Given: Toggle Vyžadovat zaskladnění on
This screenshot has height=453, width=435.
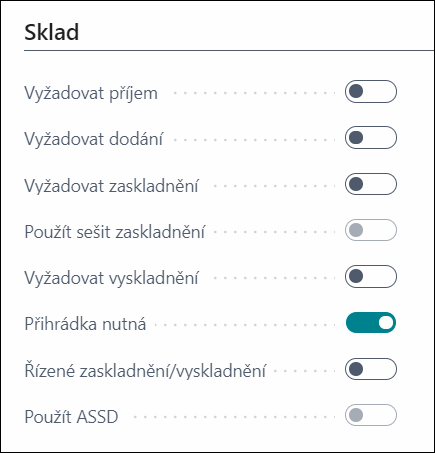Looking at the screenshot, I should (x=371, y=184).
